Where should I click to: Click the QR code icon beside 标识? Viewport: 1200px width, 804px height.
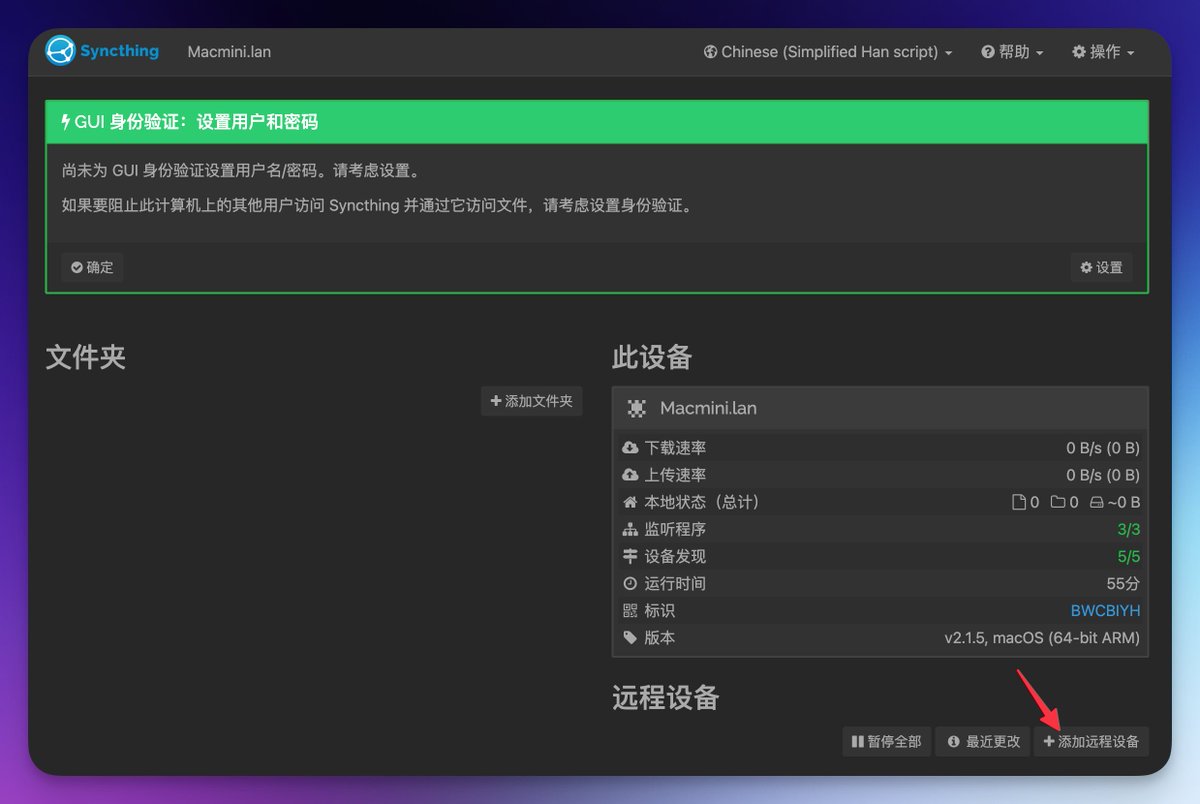click(x=630, y=610)
